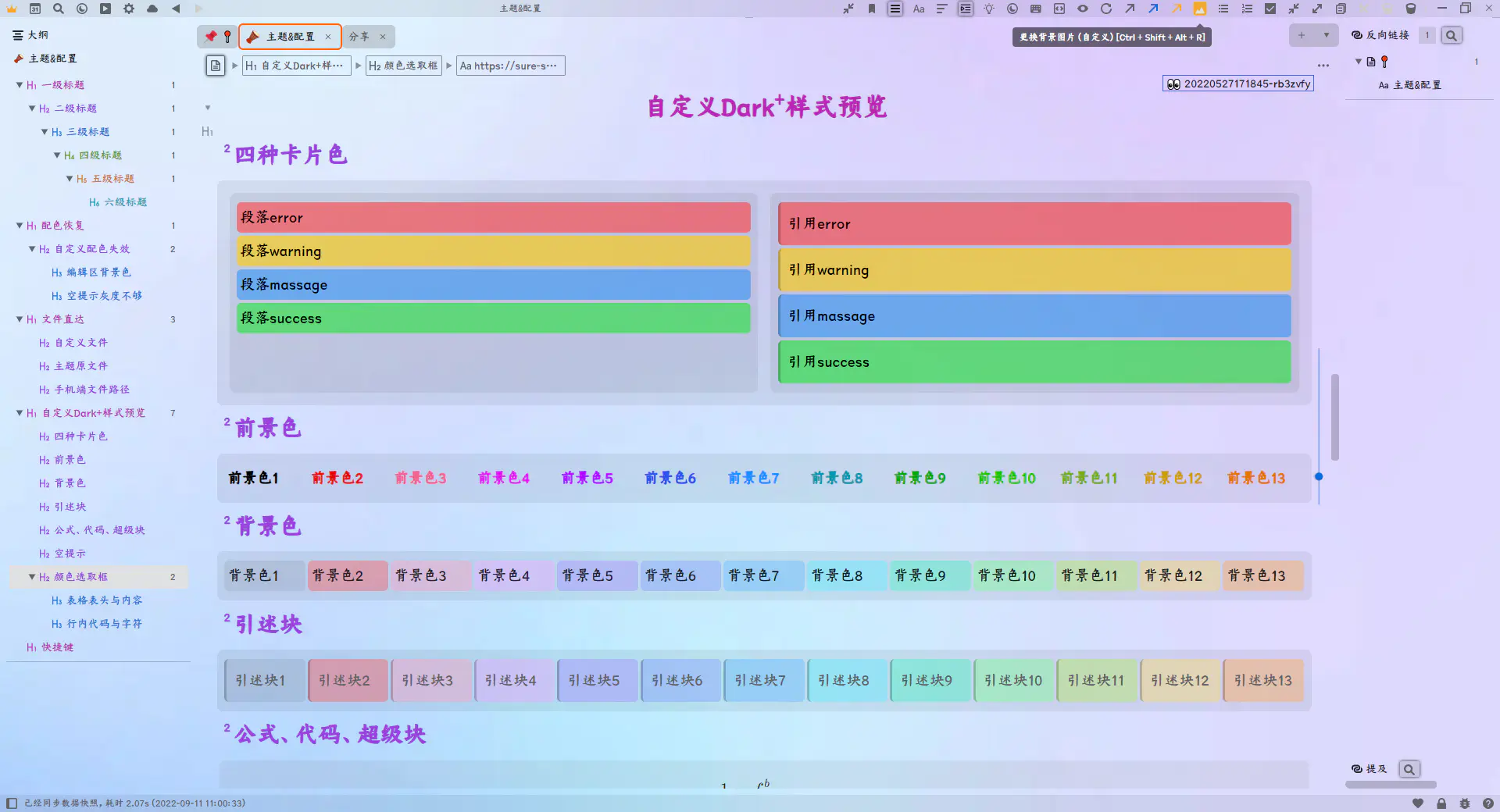Add a new tab with the plus button
The height and width of the screenshot is (812, 1500).
click(1302, 35)
